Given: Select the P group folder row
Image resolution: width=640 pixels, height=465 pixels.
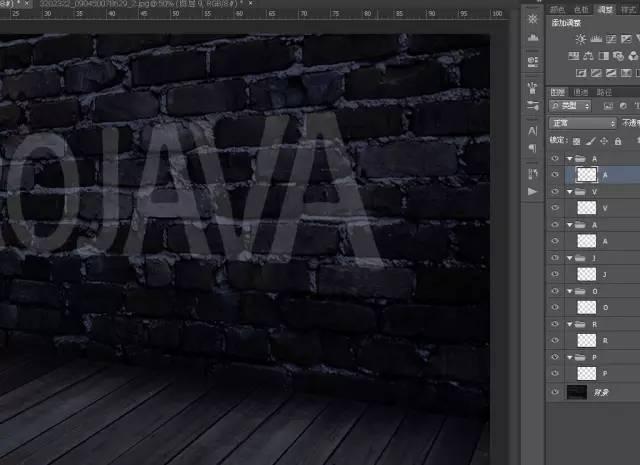Looking at the screenshot, I should pyautogui.click(x=593, y=357).
